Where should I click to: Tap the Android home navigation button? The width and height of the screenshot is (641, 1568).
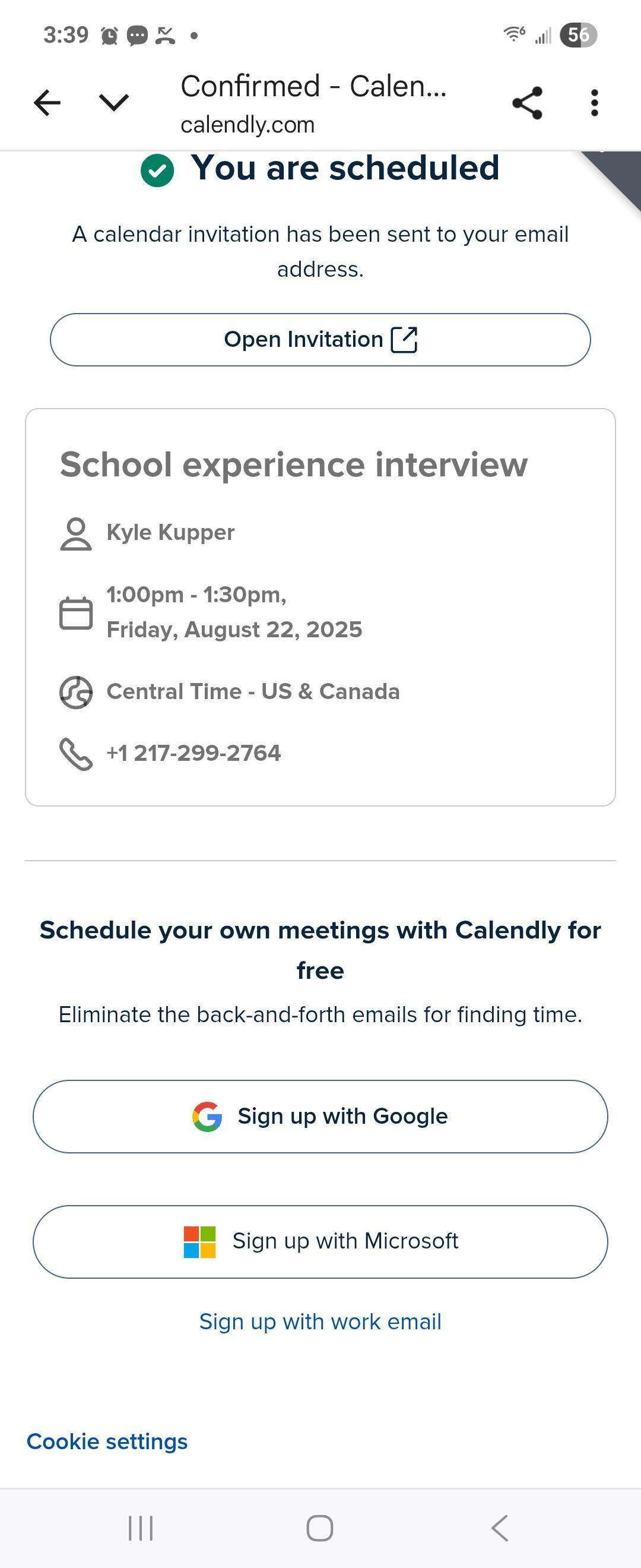(320, 1528)
